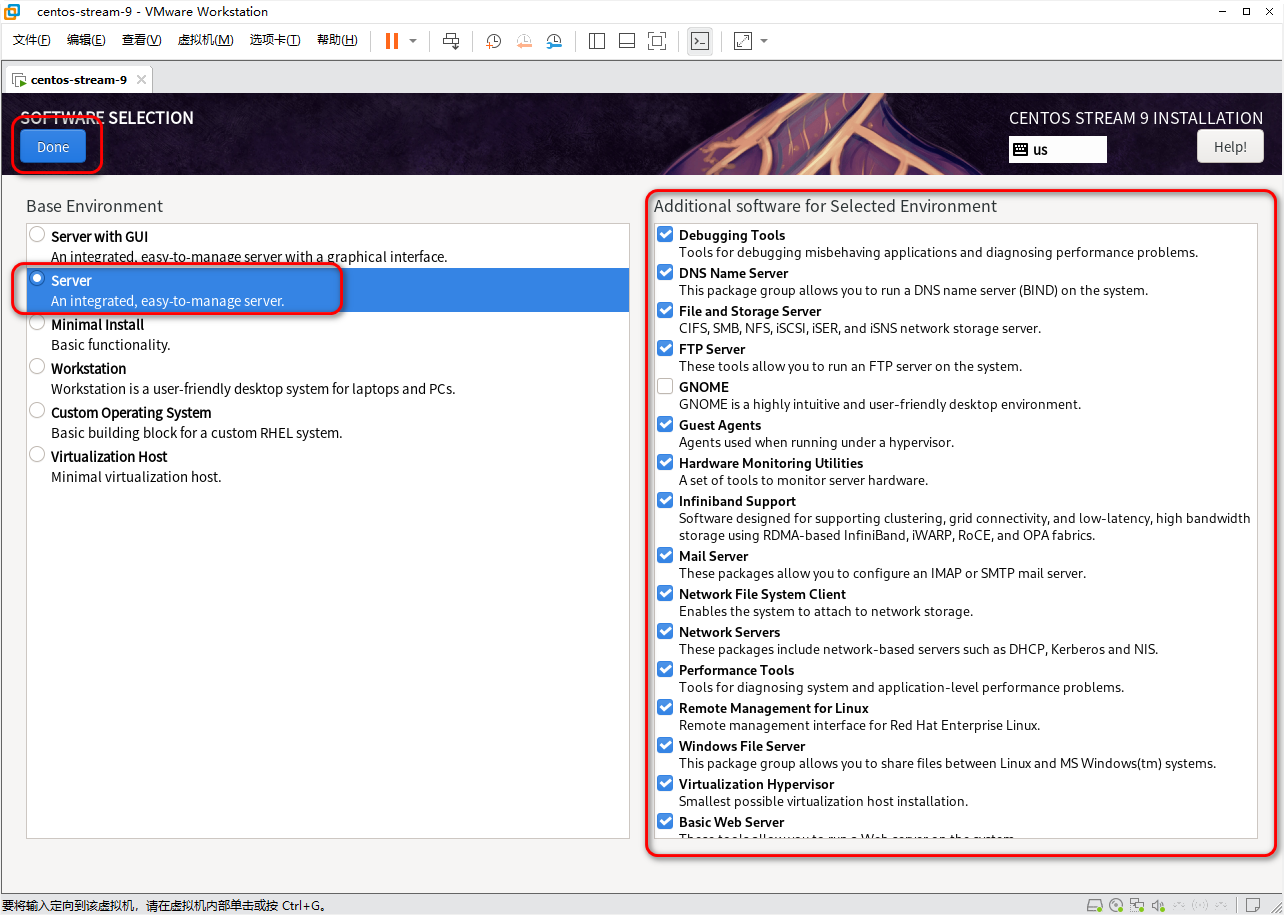
Task: Open the 虚拟机(M) menu
Action: coord(205,40)
